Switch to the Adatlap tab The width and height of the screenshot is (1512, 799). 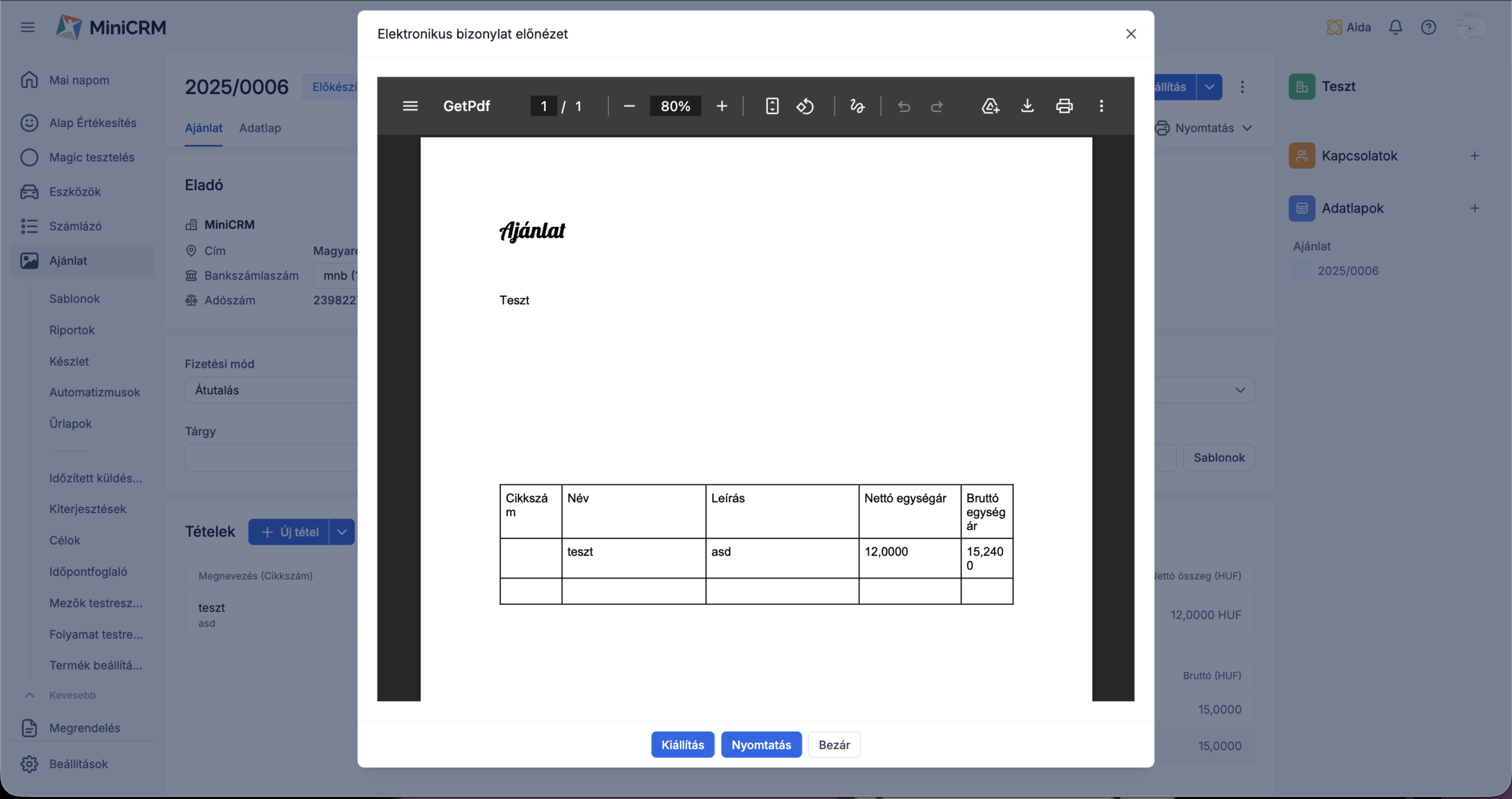click(260, 128)
